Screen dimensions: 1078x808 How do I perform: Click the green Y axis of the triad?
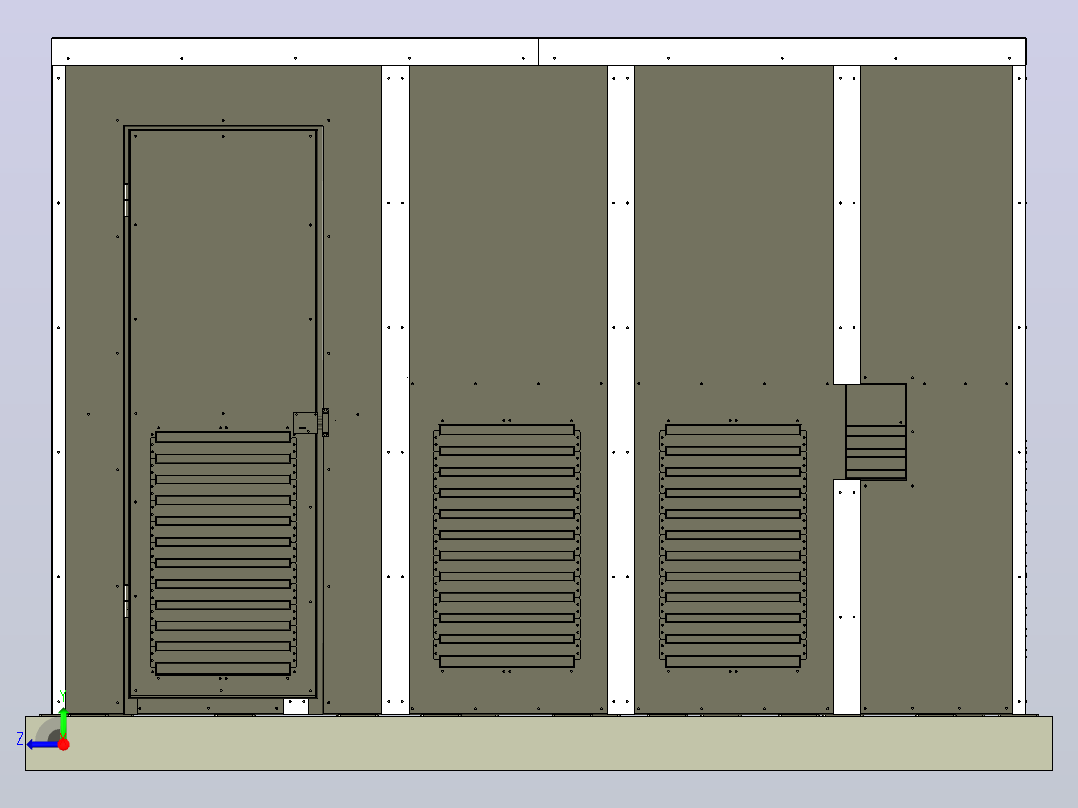(x=63, y=723)
